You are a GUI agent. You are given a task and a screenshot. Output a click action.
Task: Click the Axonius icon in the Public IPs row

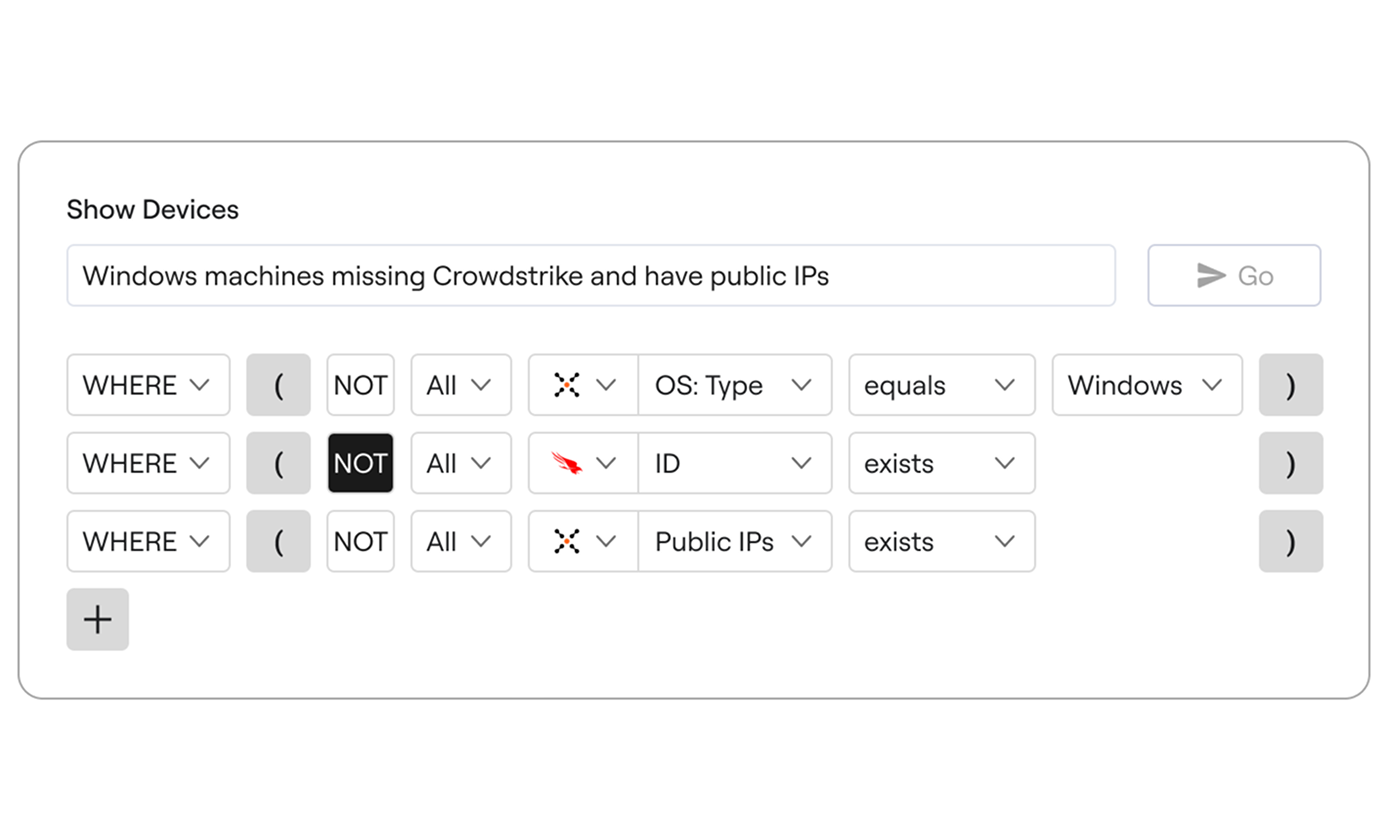tap(569, 541)
